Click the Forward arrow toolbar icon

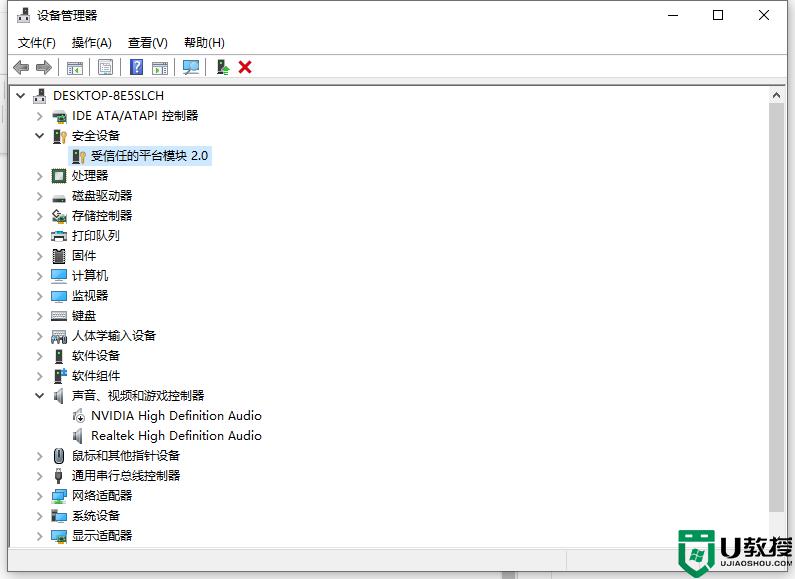click(44, 67)
